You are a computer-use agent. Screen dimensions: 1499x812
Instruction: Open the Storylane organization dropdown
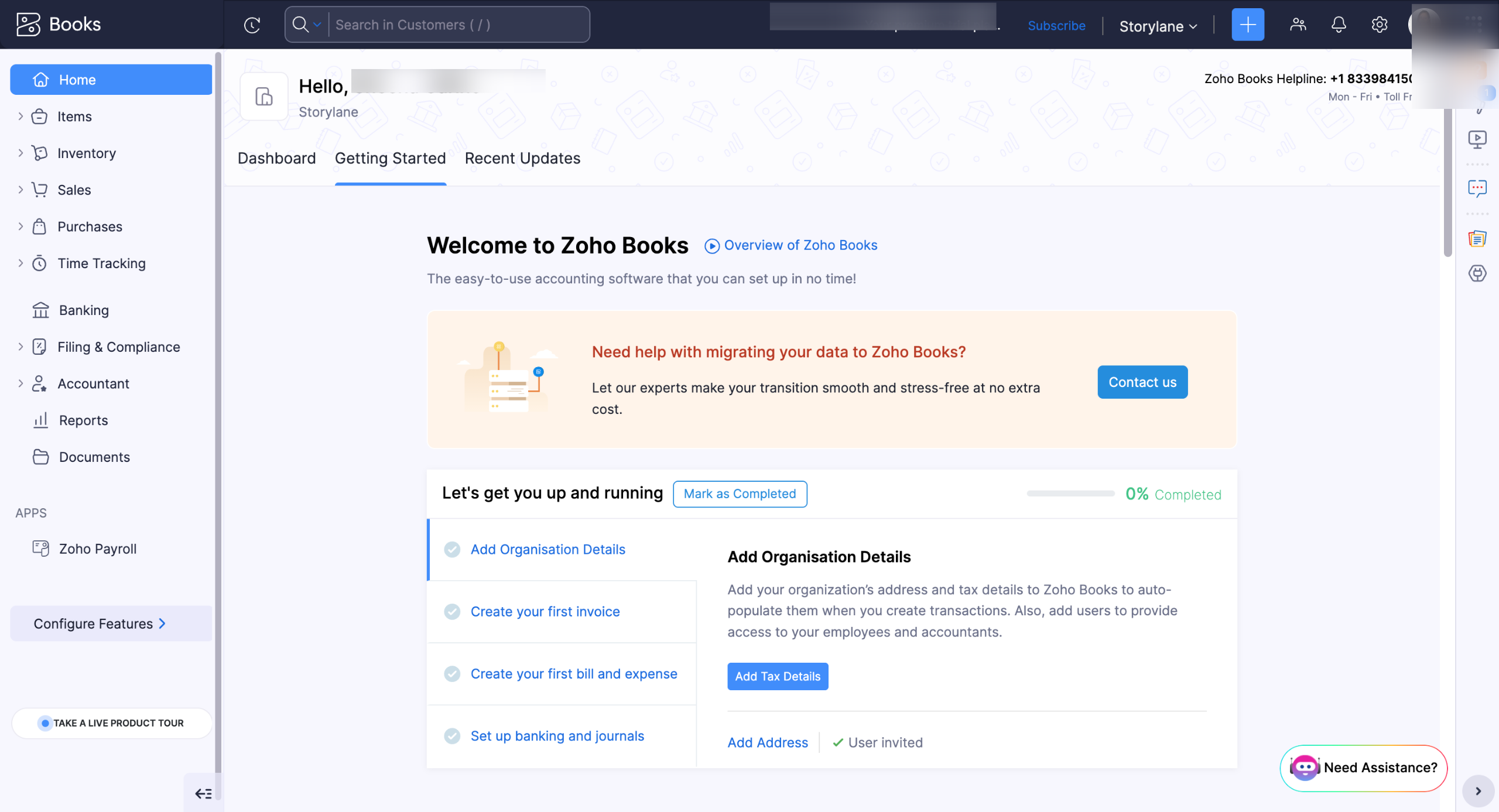click(1158, 26)
